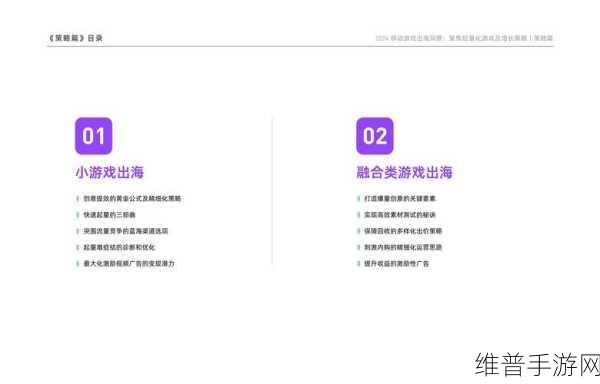
Task: Select 实现高效素材测试的秘诀 item
Action: pos(400,215)
